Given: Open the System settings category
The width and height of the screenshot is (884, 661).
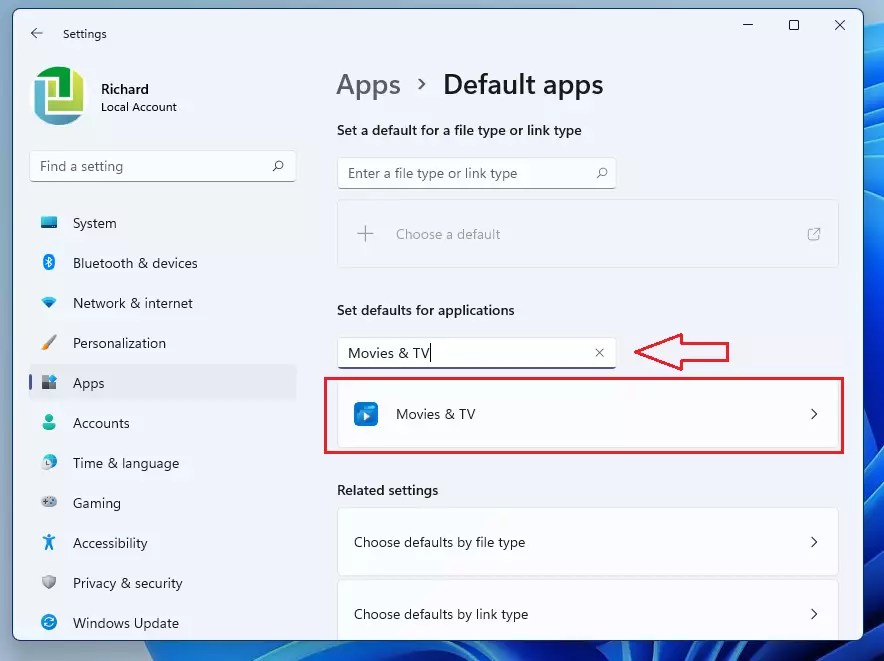Looking at the screenshot, I should click(162, 223).
